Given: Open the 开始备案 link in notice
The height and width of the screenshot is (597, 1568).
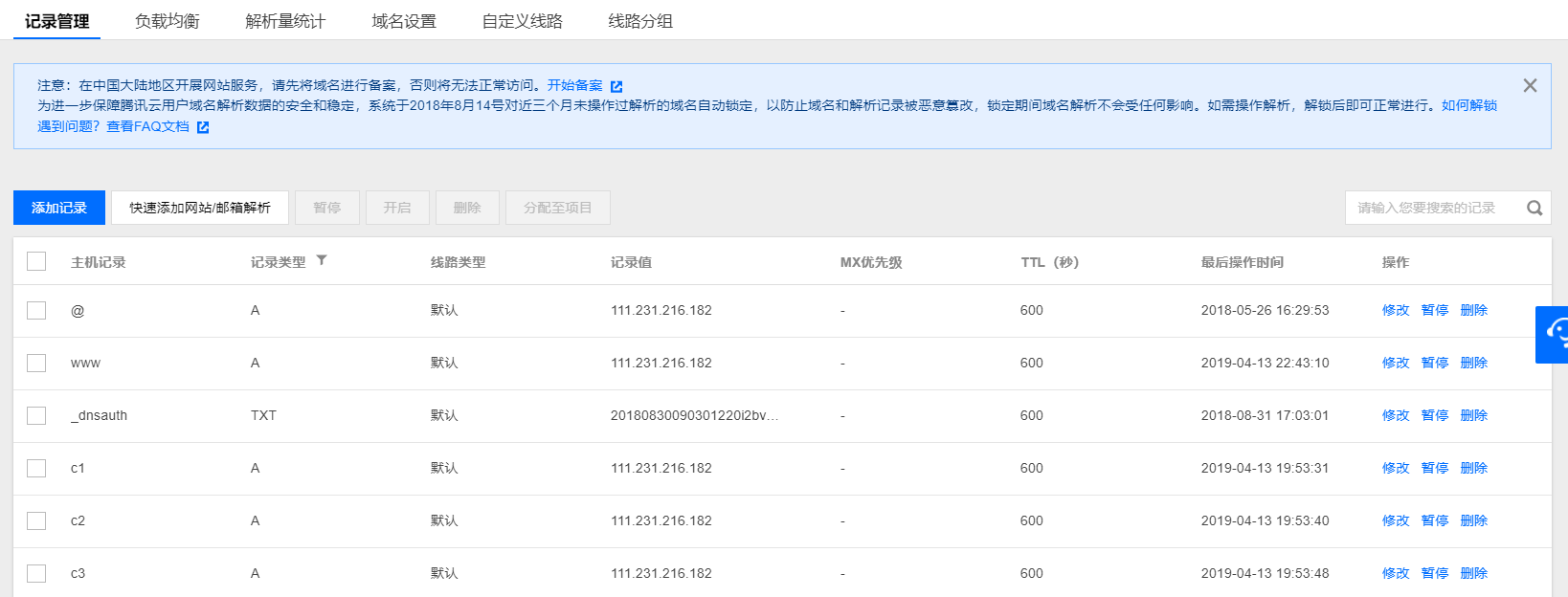Looking at the screenshot, I should pyautogui.click(x=575, y=85).
